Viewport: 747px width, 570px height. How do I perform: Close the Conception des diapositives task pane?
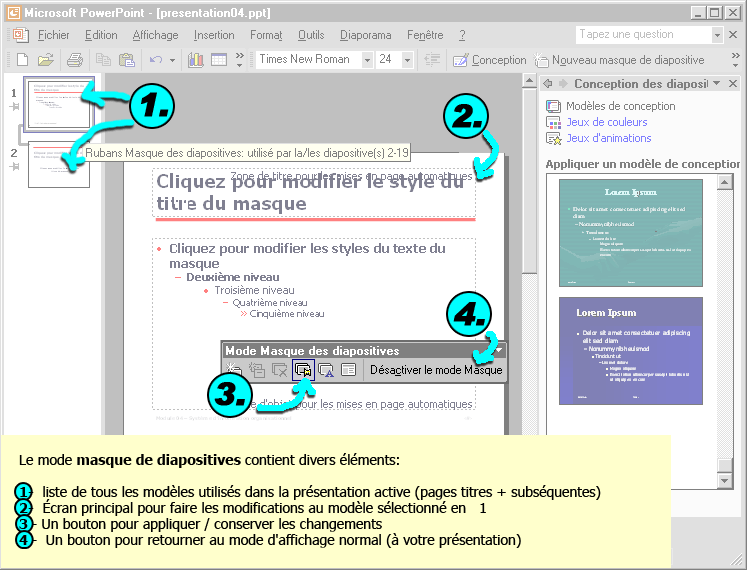[733, 84]
